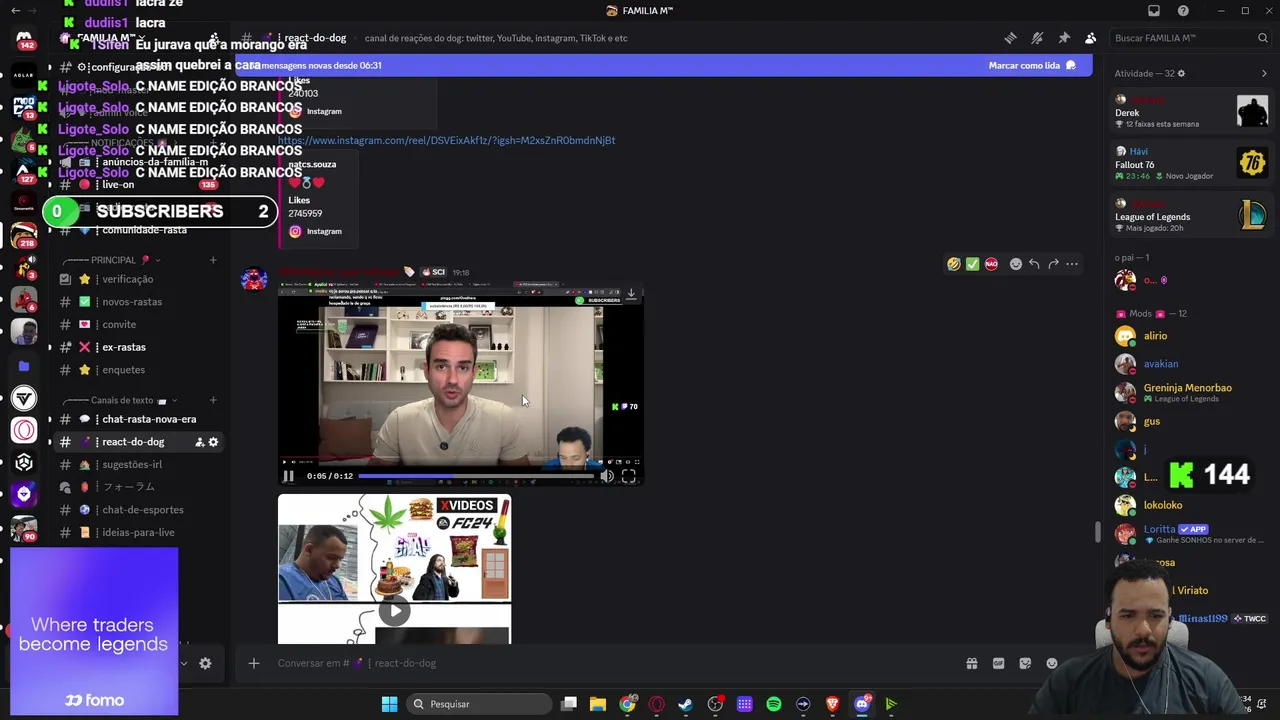Viewport: 1280px width, 720px height.
Task: Select member alirio in Mods list
Action: pos(1190,336)
